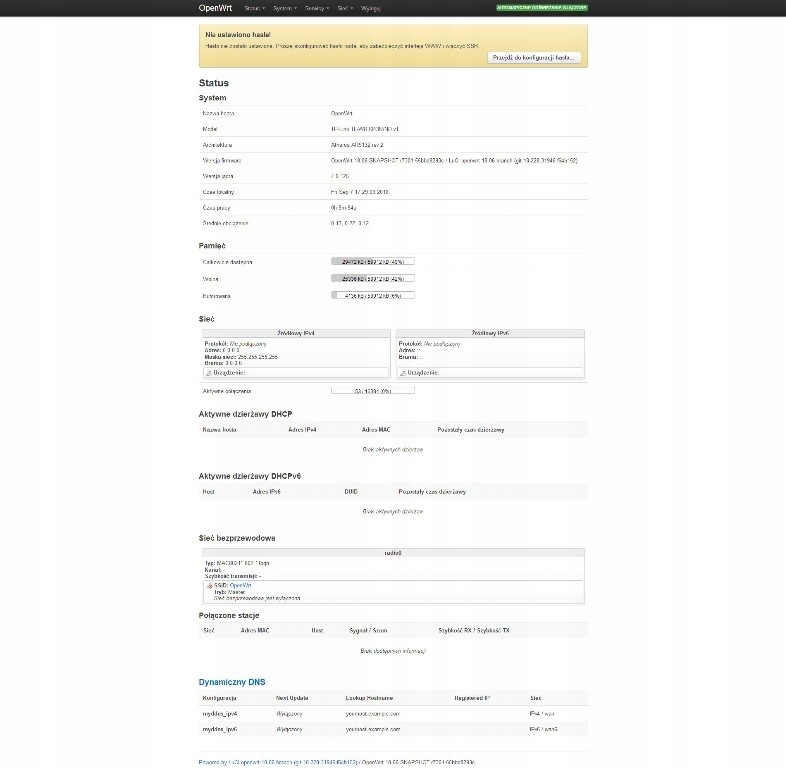Click Atheros architecture value text

(357, 145)
